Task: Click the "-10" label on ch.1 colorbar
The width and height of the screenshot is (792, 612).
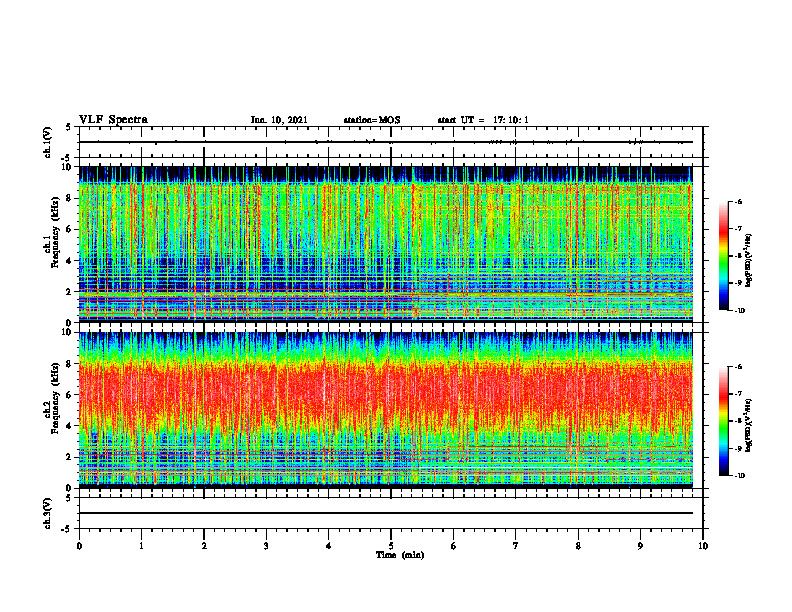Action: point(739,311)
